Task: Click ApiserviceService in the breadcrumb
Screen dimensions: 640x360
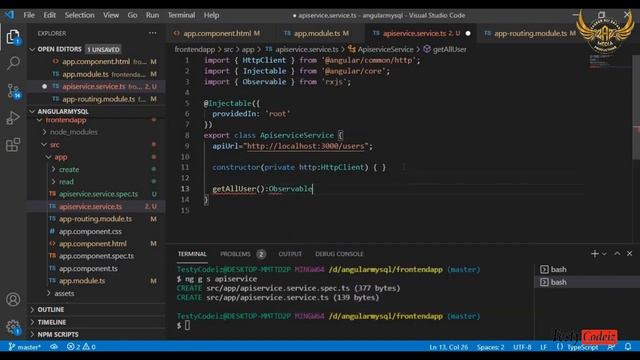Action: tap(385, 49)
